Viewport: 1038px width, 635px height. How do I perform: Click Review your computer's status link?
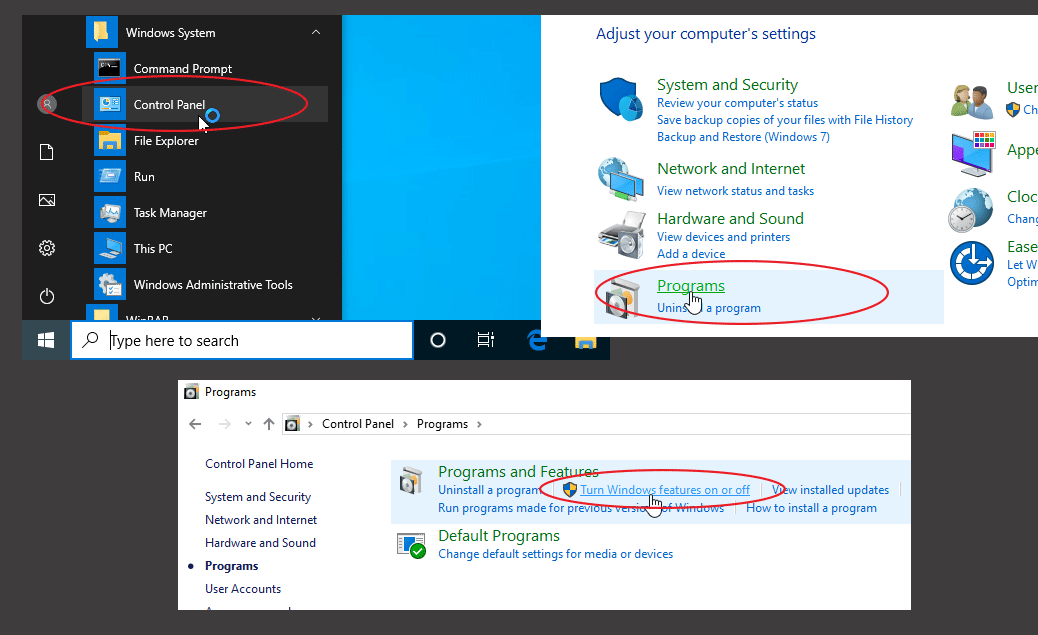(x=737, y=103)
